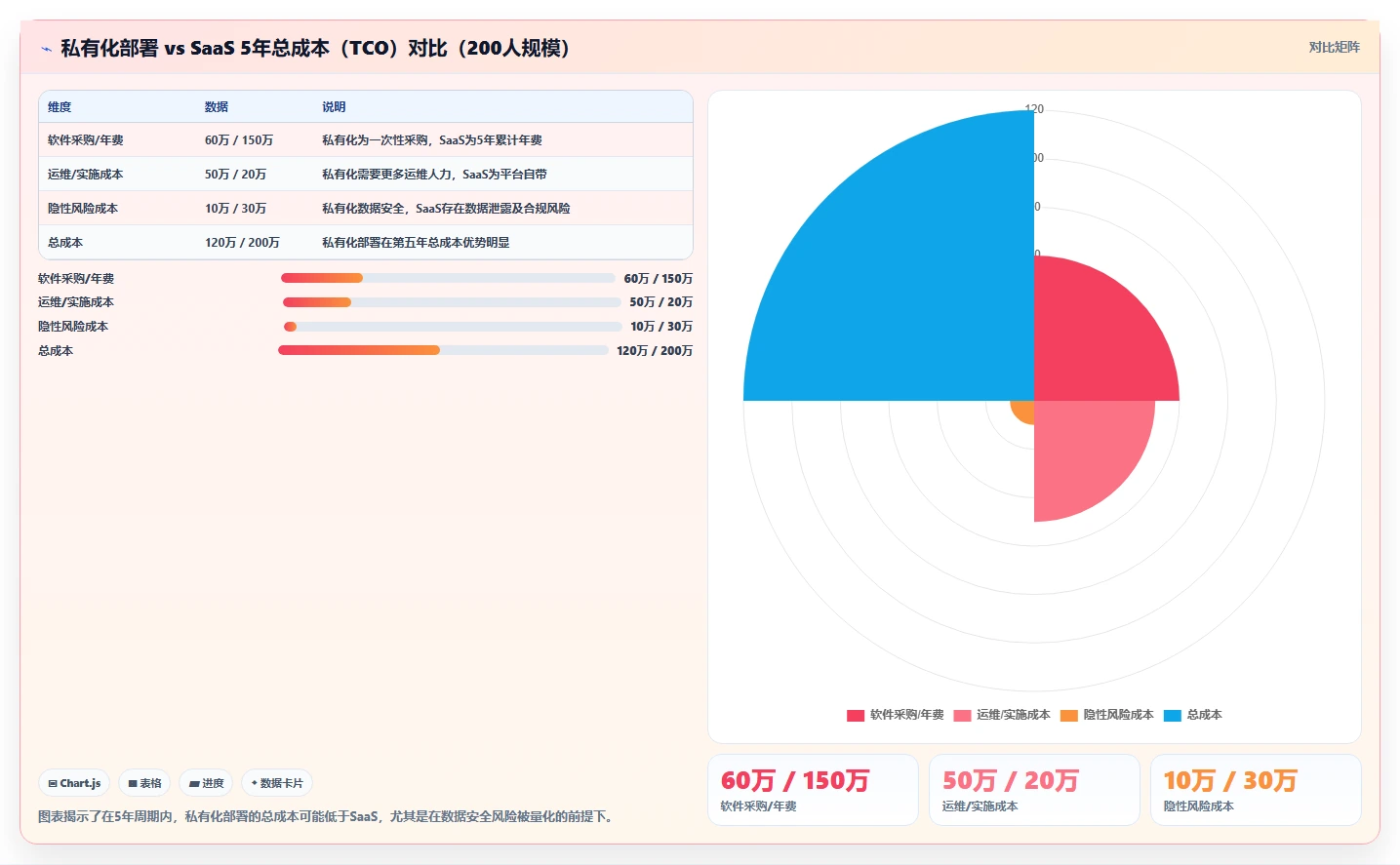The width and height of the screenshot is (1400, 865).
Task: Toggle 总成本 legend blue swatch
Action: click(x=1173, y=716)
